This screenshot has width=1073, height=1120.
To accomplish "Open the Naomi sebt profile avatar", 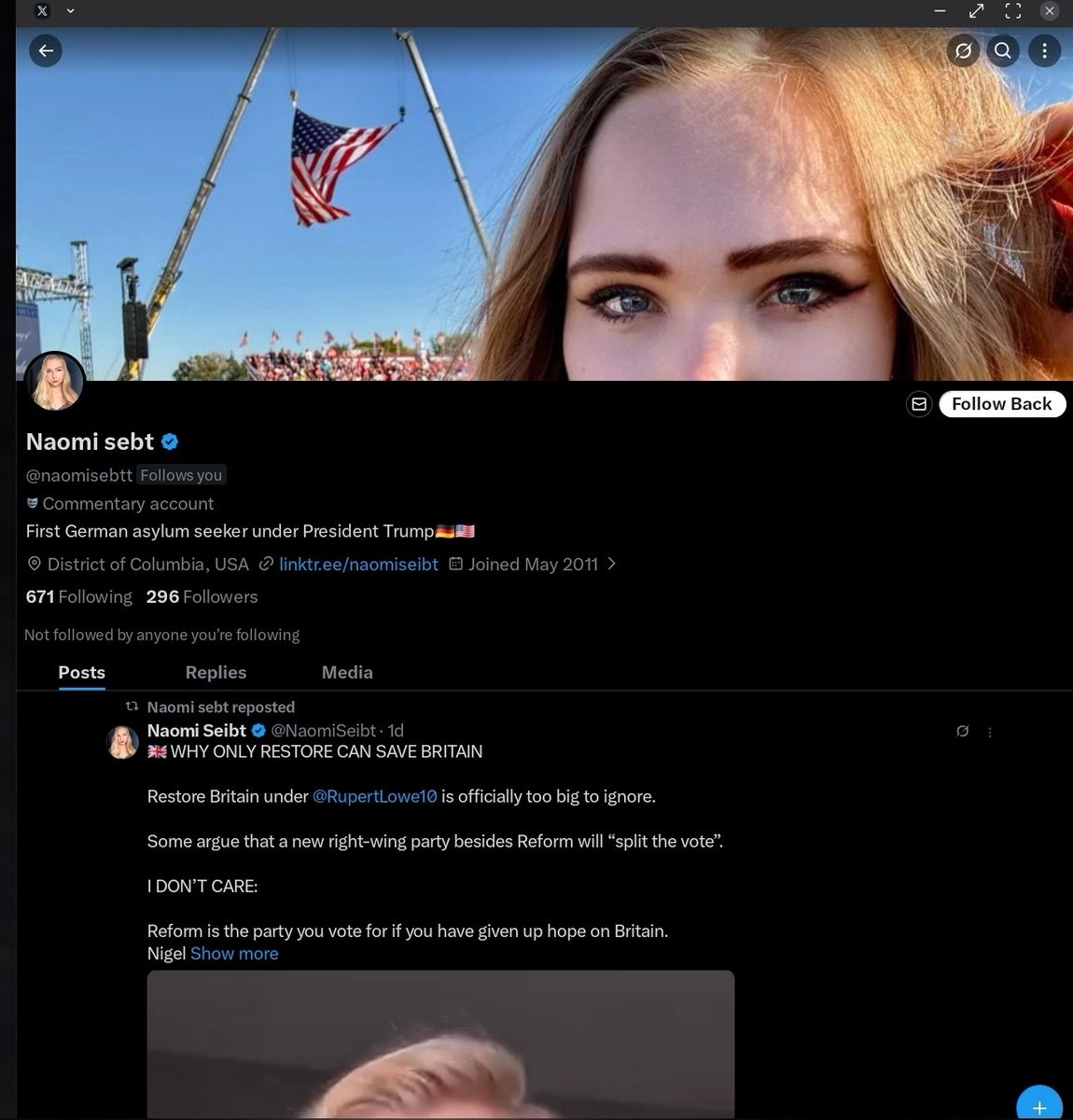I will 55,382.
